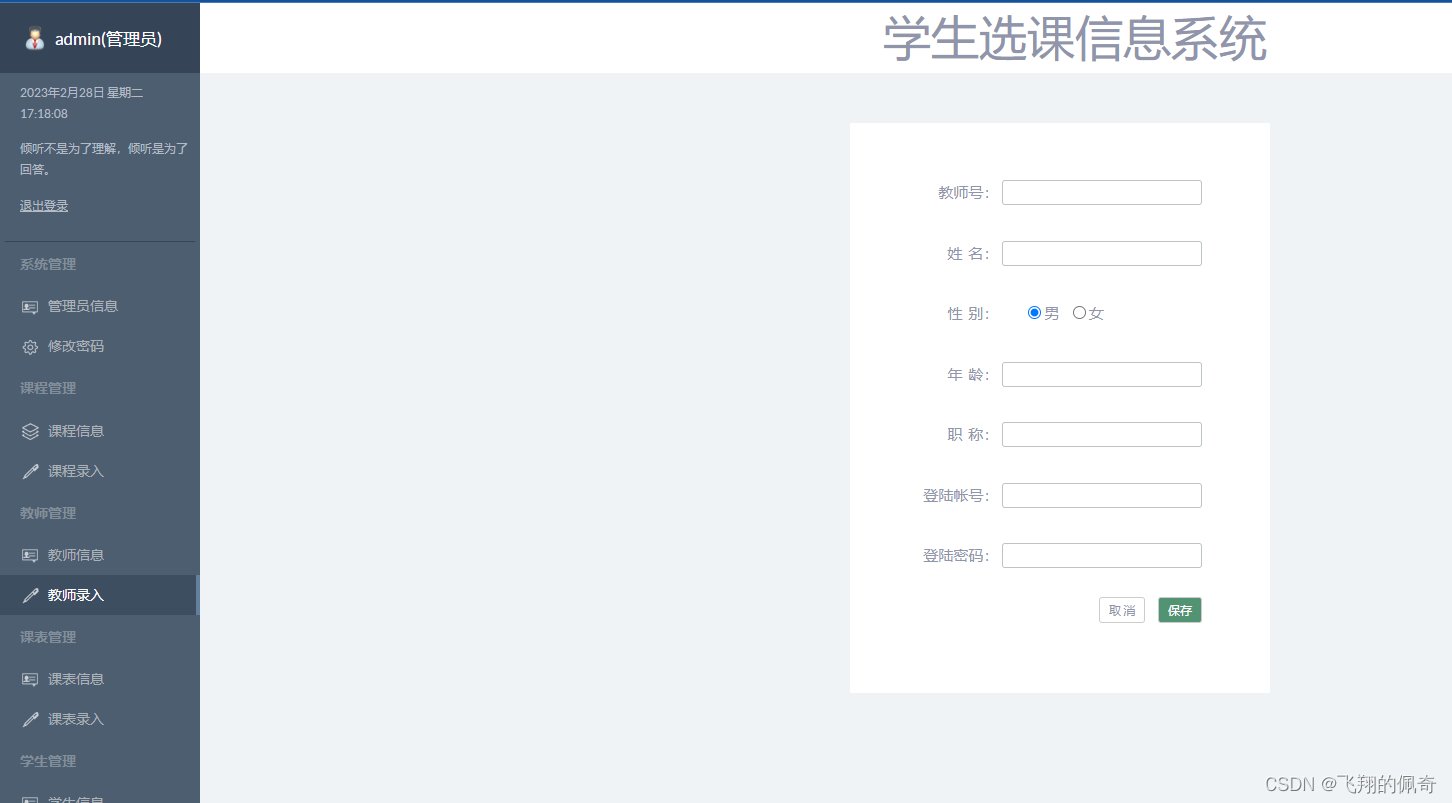Click the ID card icon beside 管理员信息

(30, 307)
